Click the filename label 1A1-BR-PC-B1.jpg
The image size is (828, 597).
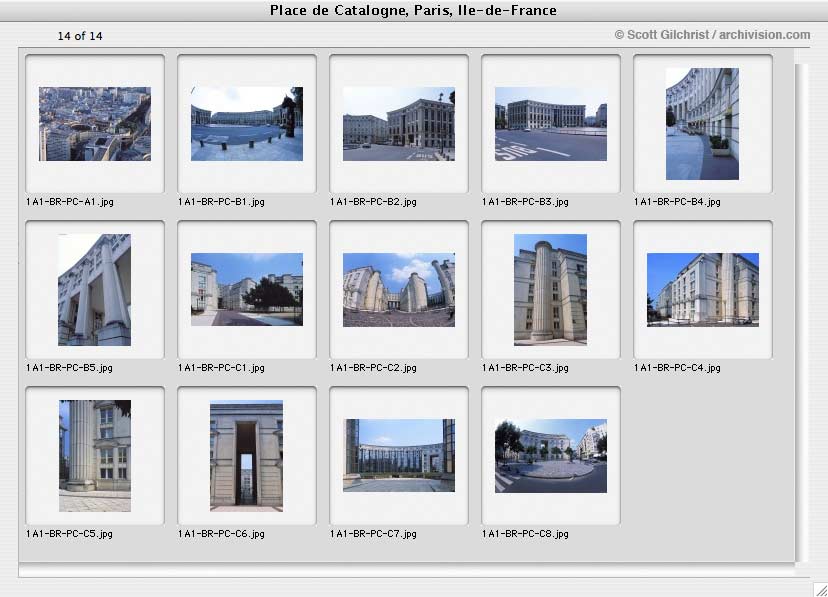[221, 202]
